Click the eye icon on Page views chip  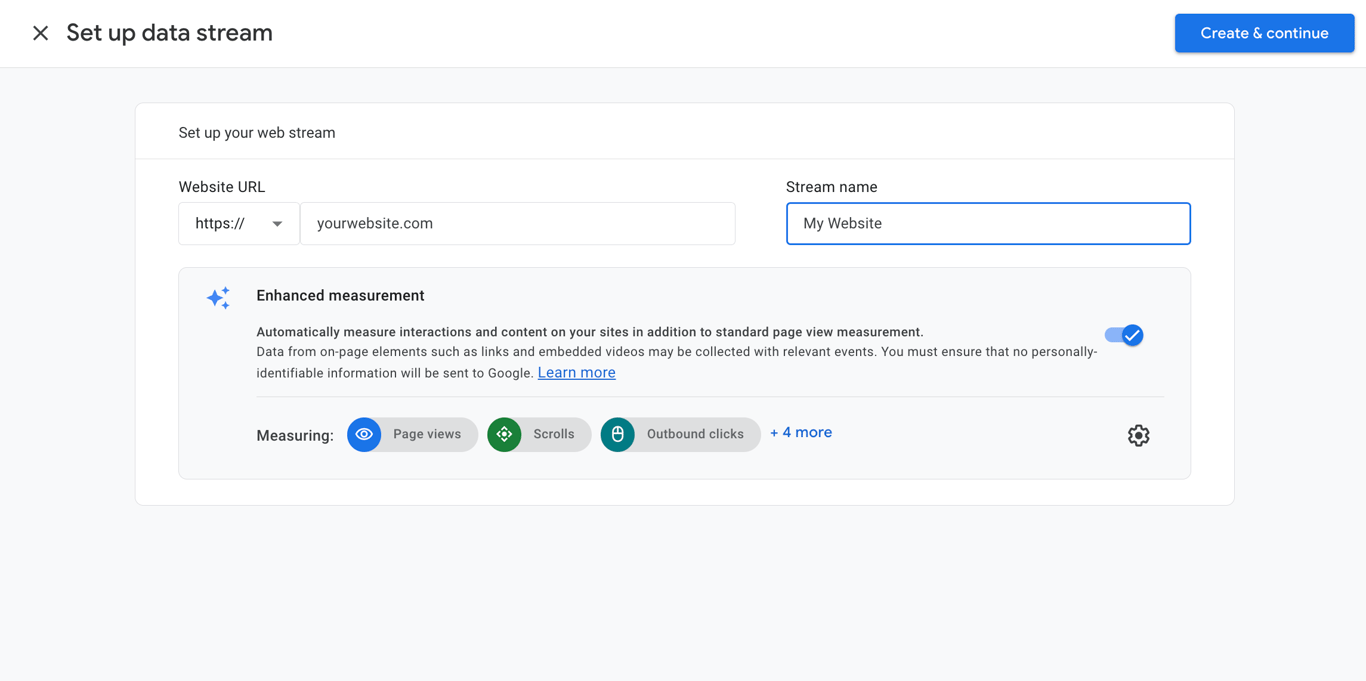click(x=364, y=434)
